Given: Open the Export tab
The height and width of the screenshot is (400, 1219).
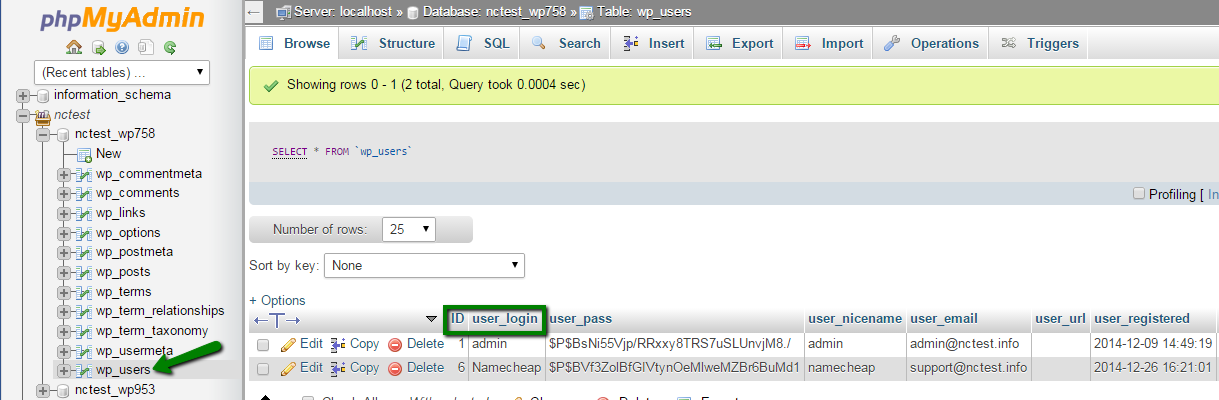Looking at the screenshot, I should [739, 43].
